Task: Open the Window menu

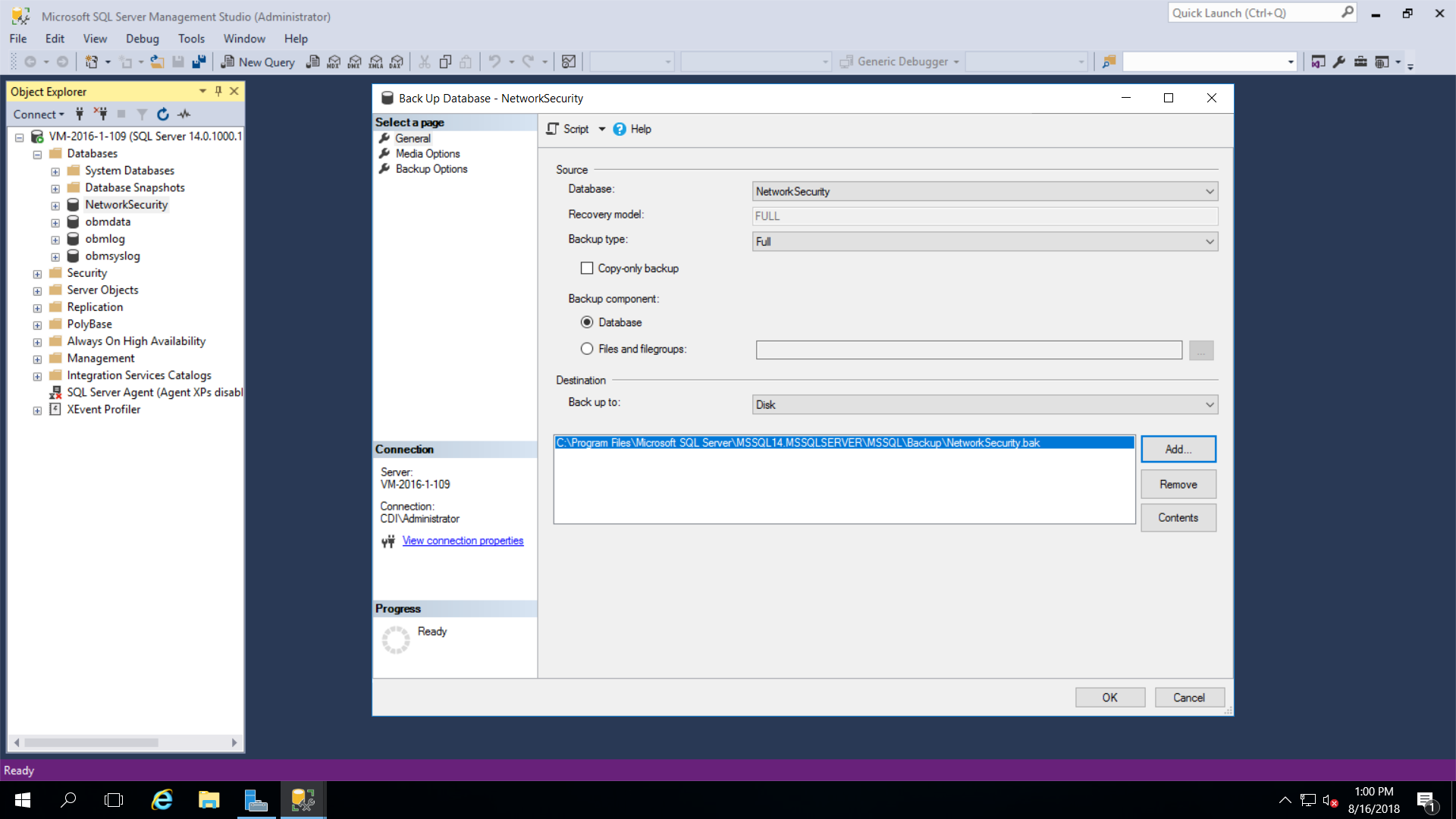Action: click(244, 39)
